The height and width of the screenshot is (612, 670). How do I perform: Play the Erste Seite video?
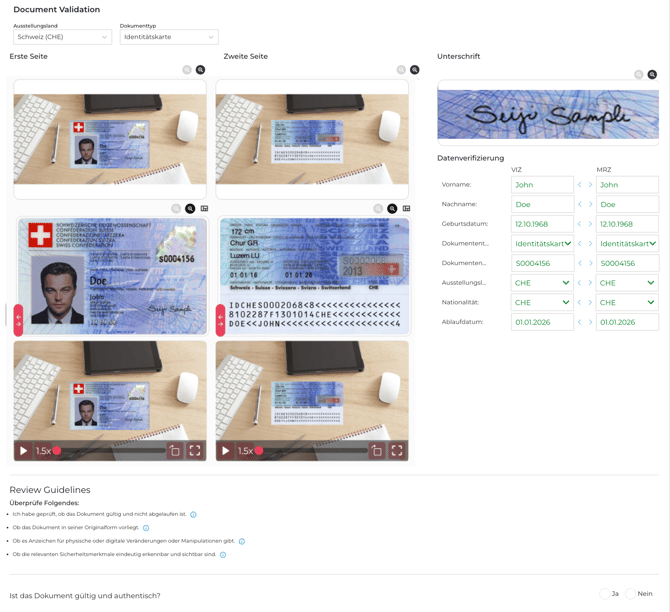(24, 450)
